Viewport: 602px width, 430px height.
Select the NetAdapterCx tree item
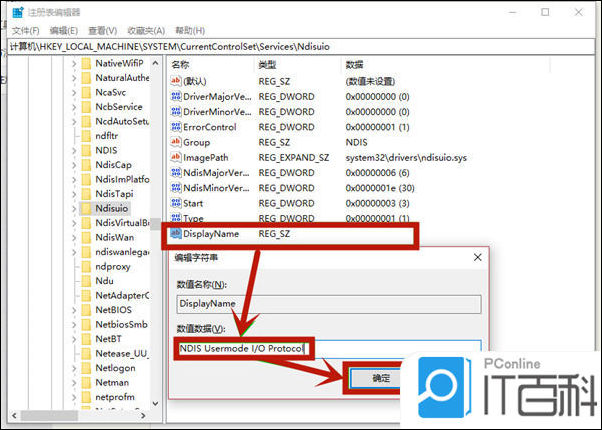tap(122, 296)
